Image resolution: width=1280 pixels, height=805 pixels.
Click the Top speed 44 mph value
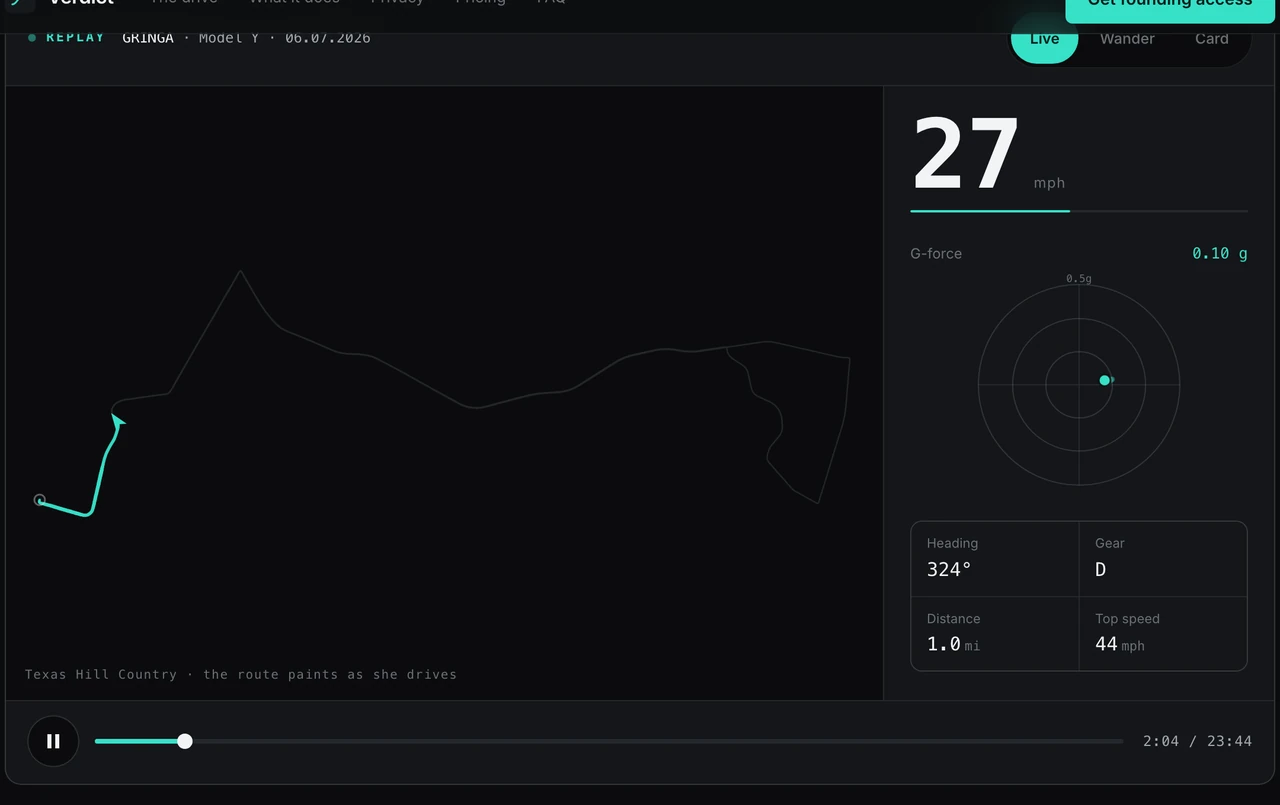[1119, 645]
